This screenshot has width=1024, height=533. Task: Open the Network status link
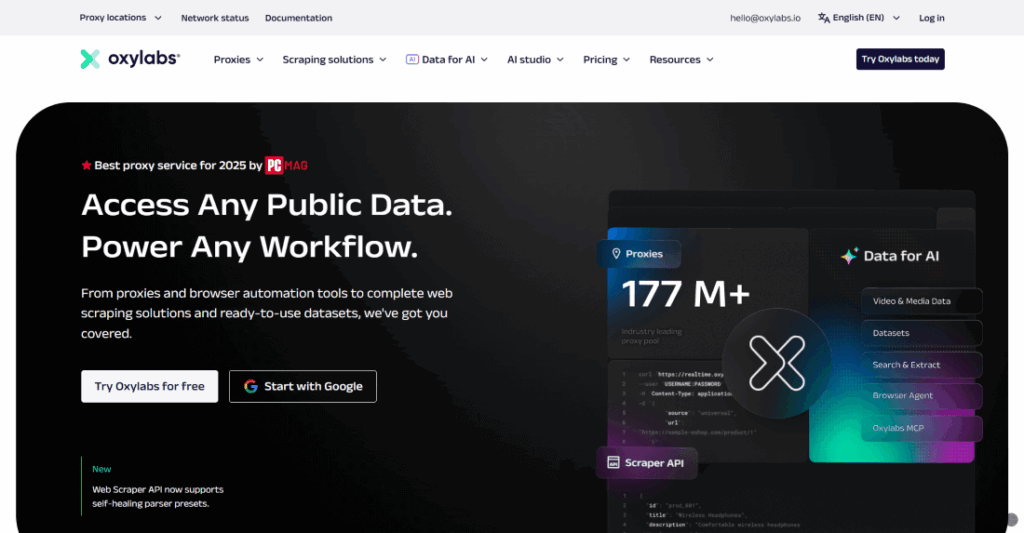point(215,18)
